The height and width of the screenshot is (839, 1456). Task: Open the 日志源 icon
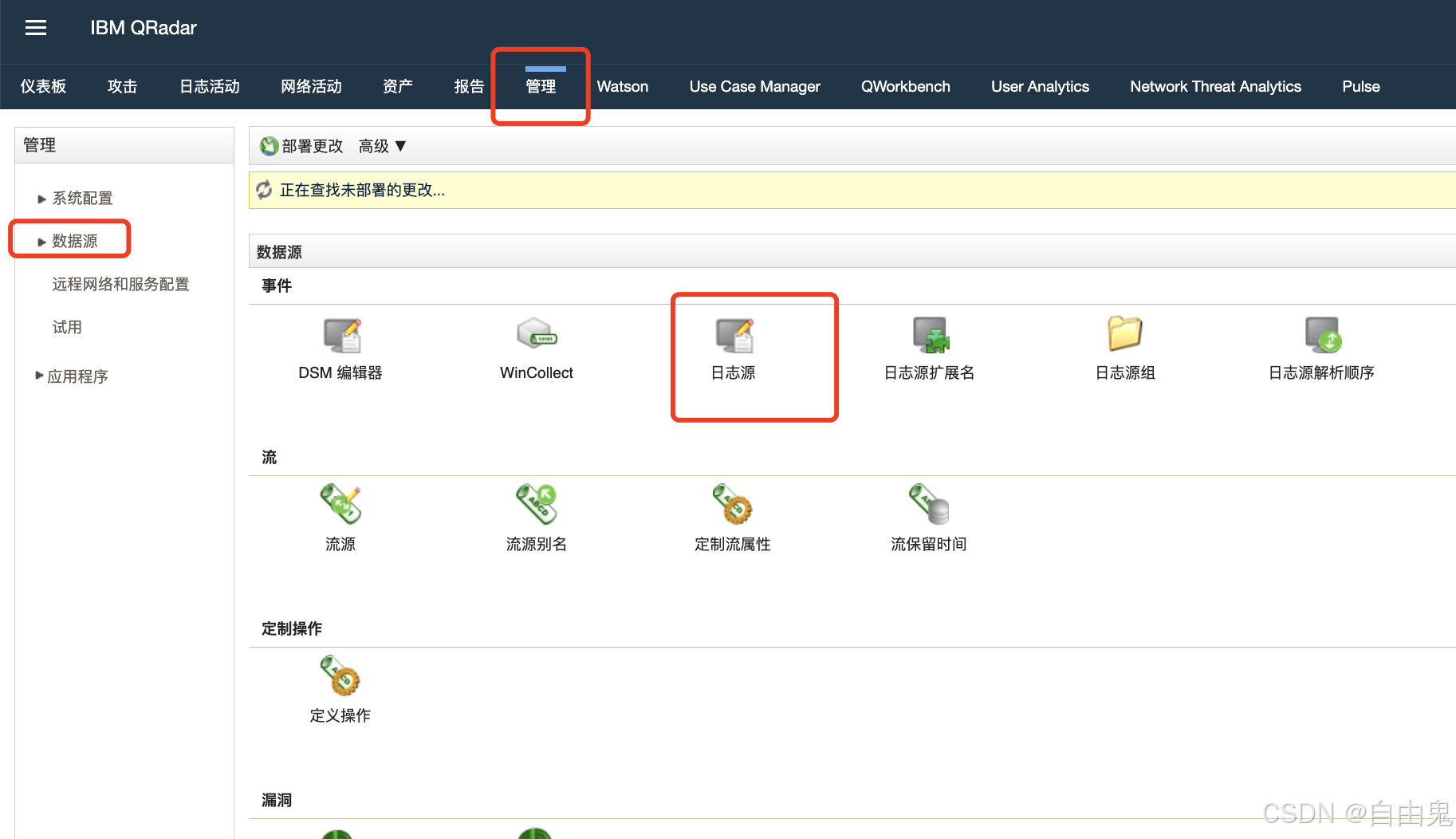coord(734,335)
